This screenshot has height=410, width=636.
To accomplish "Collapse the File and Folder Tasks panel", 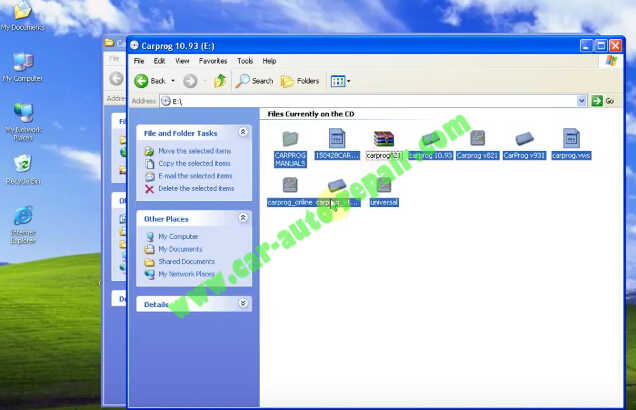I will click(x=243, y=132).
